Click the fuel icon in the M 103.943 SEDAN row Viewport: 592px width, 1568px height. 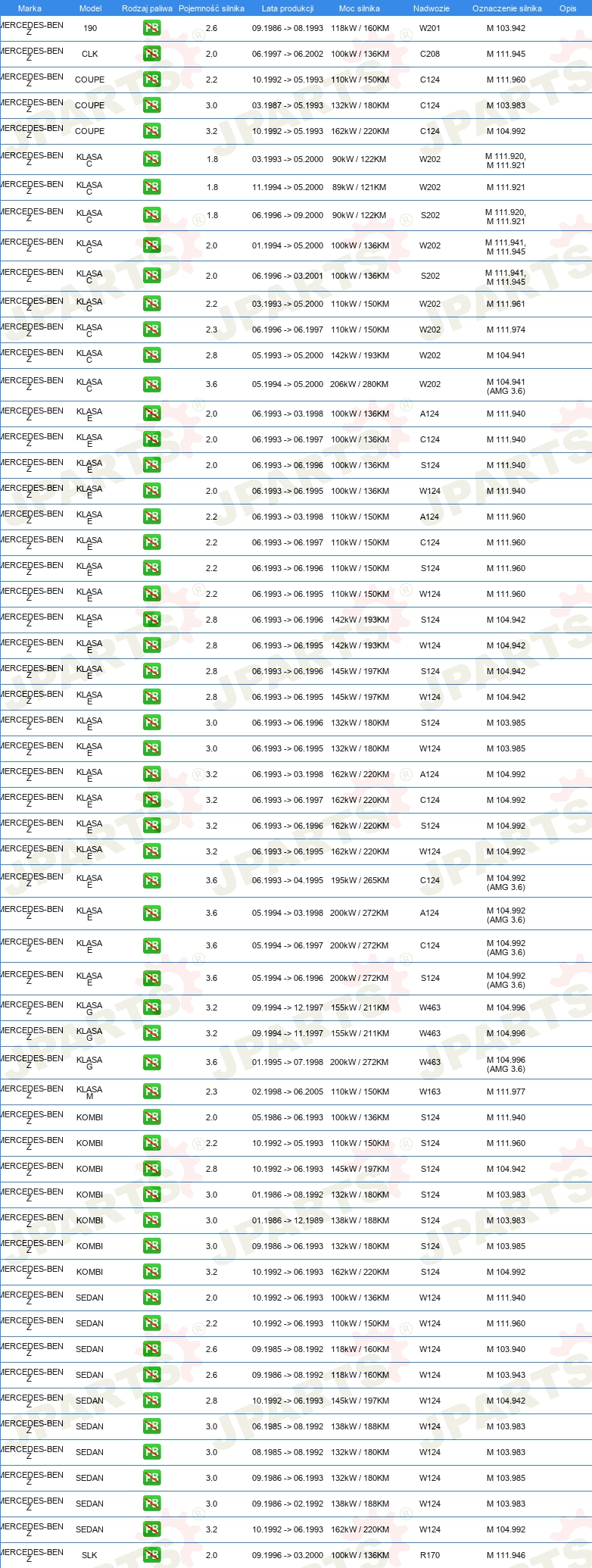pyautogui.click(x=151, y=1375)
